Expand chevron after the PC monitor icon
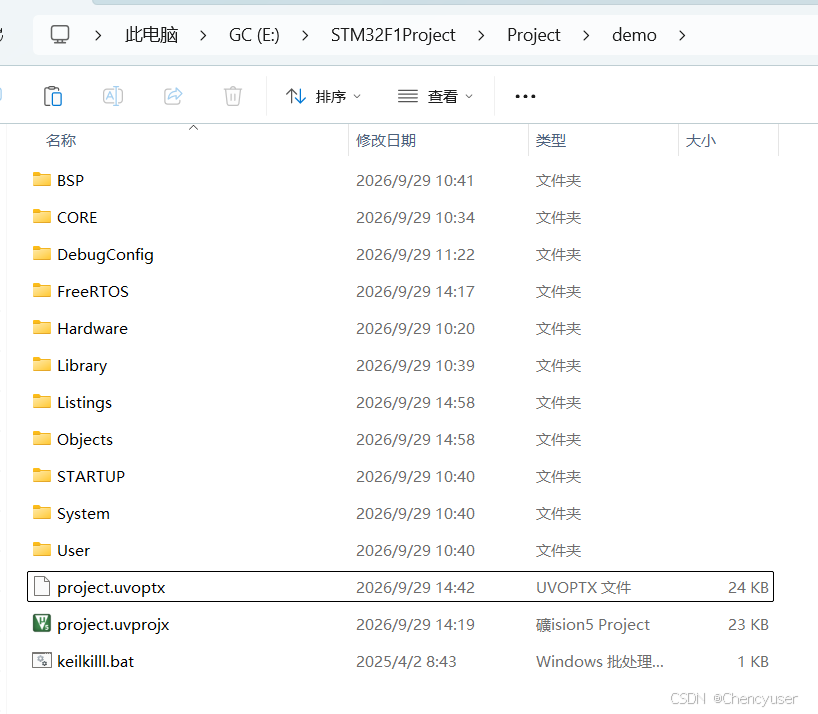This screenshot has width=818, height=714. coord(98,35)
